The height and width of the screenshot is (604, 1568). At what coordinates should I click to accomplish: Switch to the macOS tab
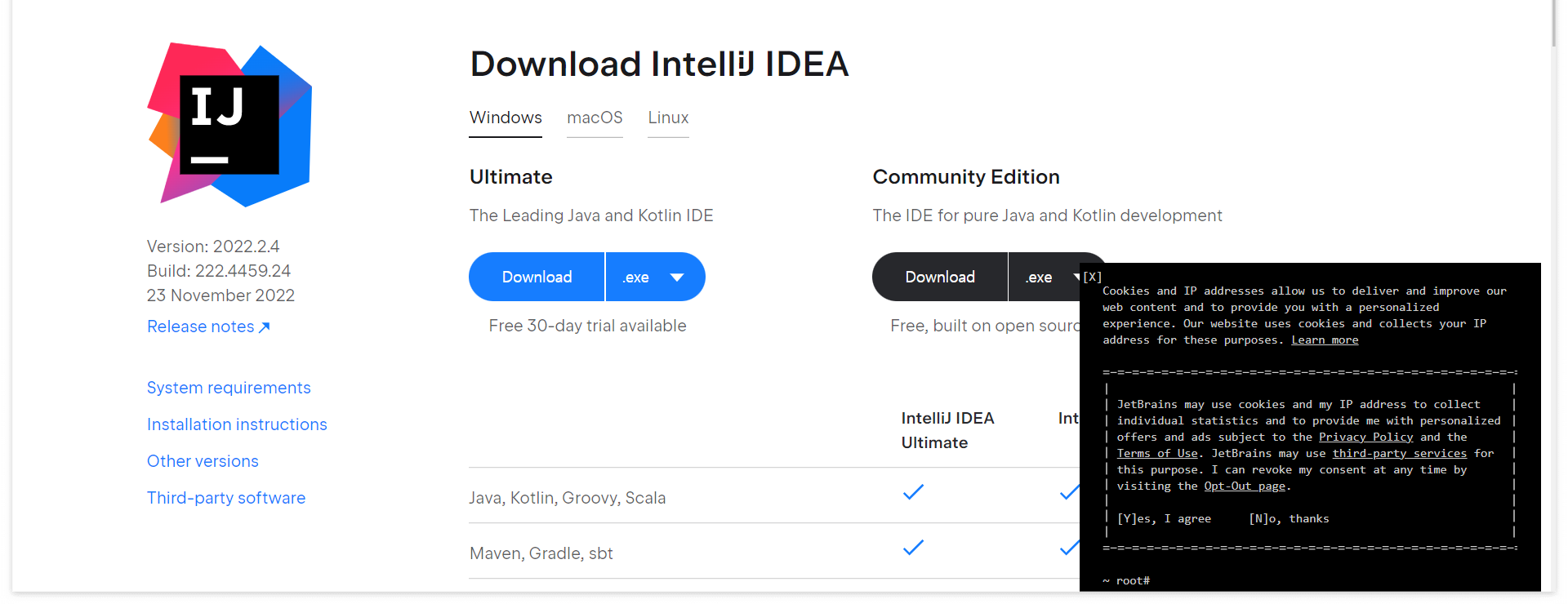click(x=595, y=118)
